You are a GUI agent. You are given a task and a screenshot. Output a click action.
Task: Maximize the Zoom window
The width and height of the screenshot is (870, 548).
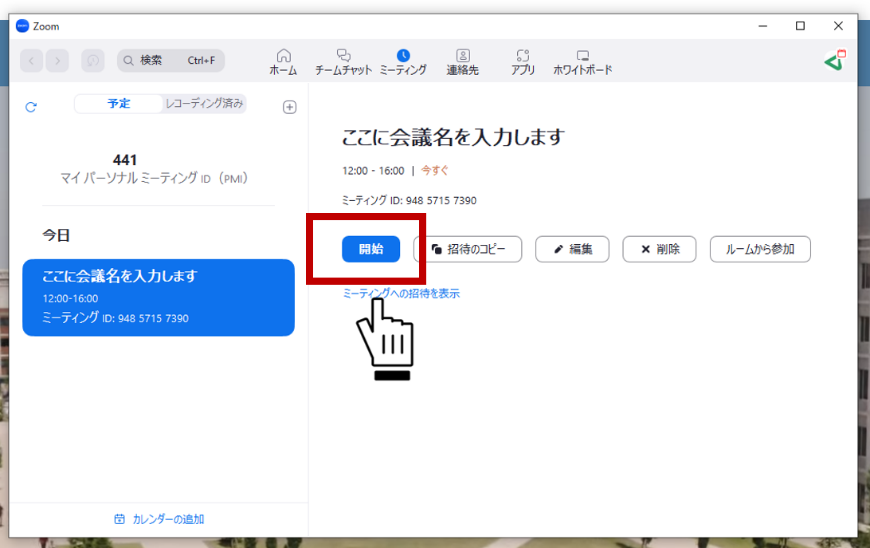pyautogui.click(x=800, y=26)
